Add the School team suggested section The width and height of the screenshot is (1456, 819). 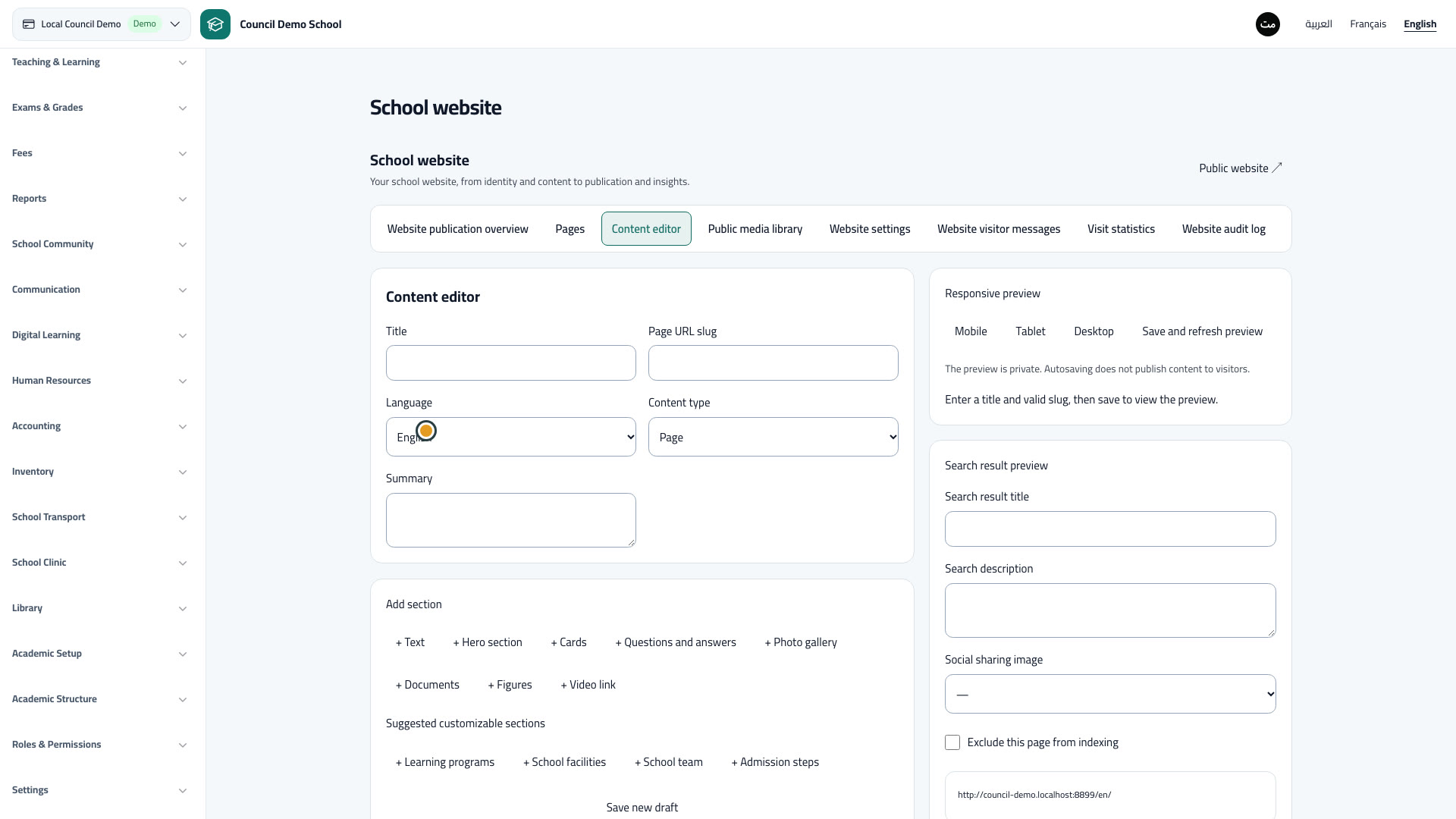coord(669,762)
